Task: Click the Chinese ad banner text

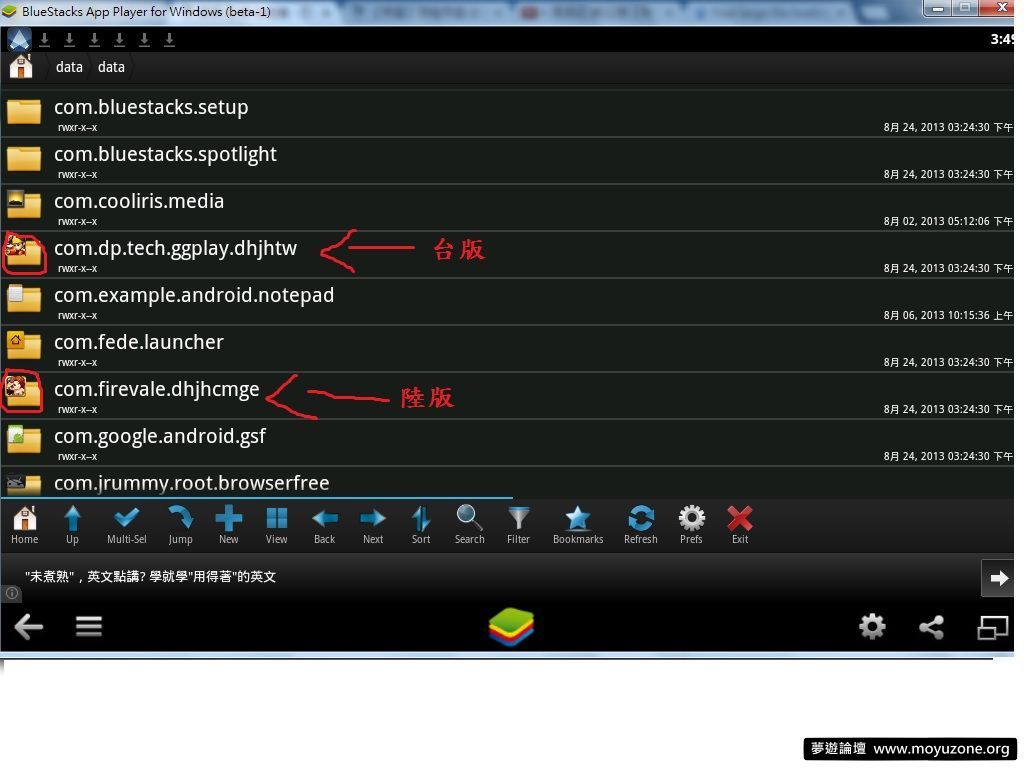Action: click(x=150, y=577)
